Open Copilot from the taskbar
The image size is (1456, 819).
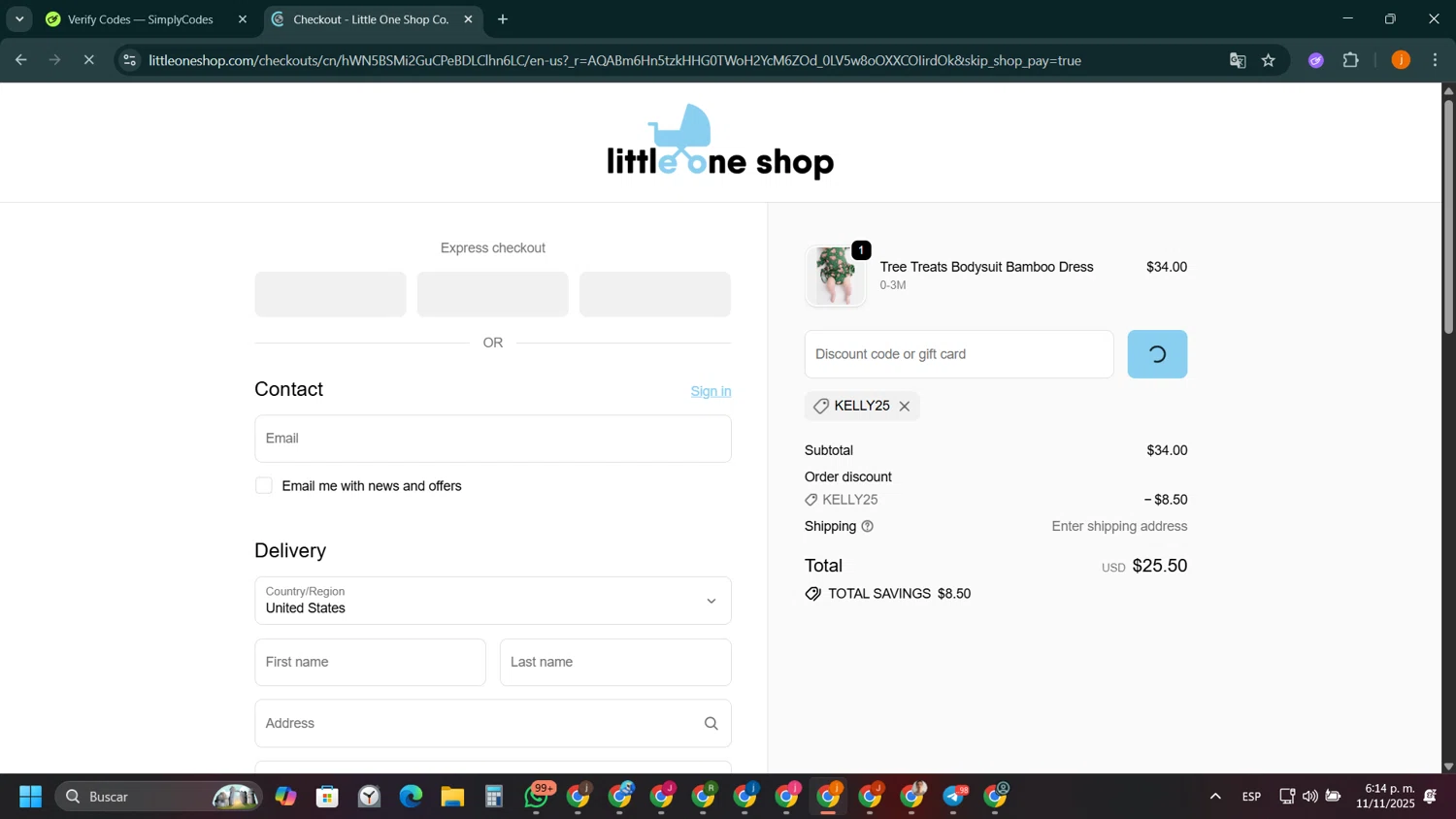[x=285, y=797]
